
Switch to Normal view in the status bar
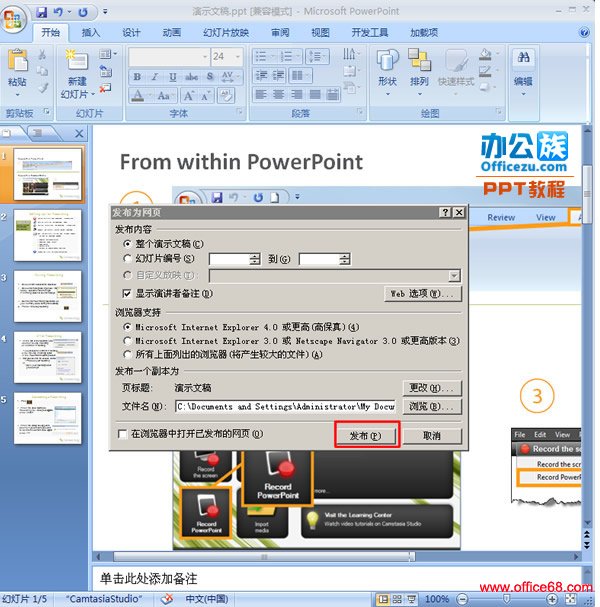pos(383,599)
